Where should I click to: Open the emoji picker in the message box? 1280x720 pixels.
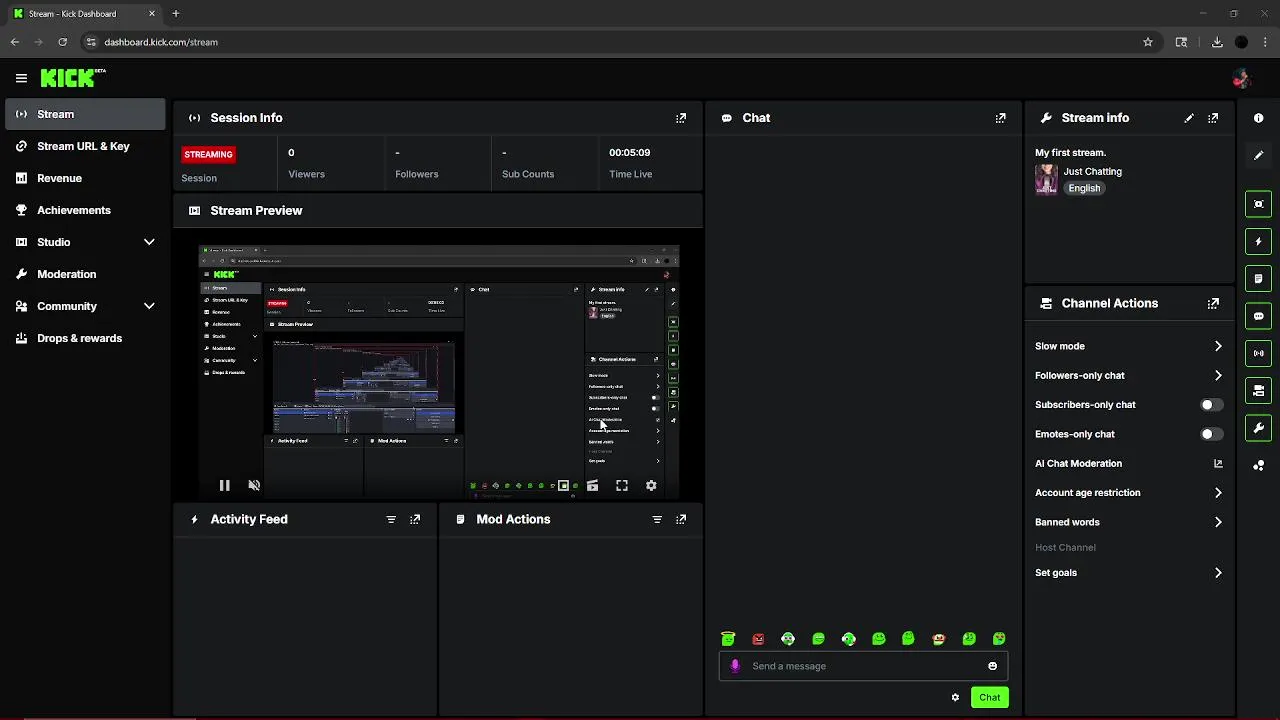[992, 666]
